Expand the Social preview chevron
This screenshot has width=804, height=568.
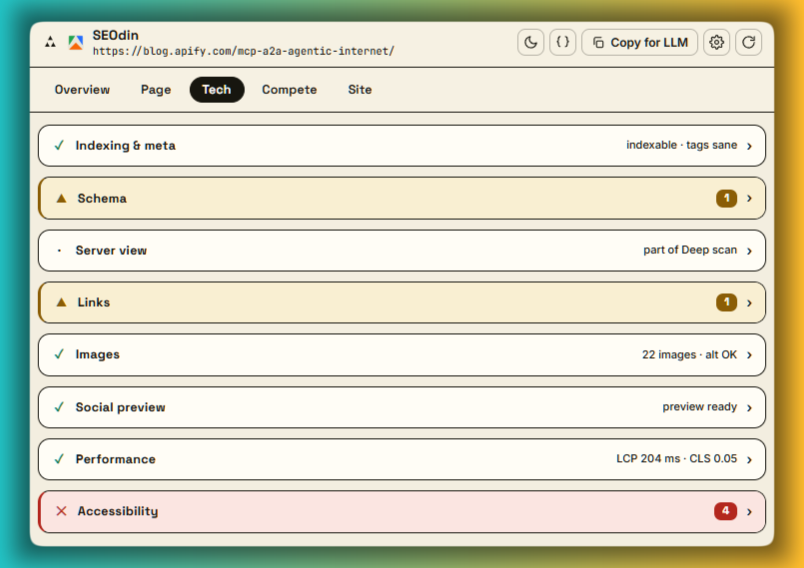[749, 408]
